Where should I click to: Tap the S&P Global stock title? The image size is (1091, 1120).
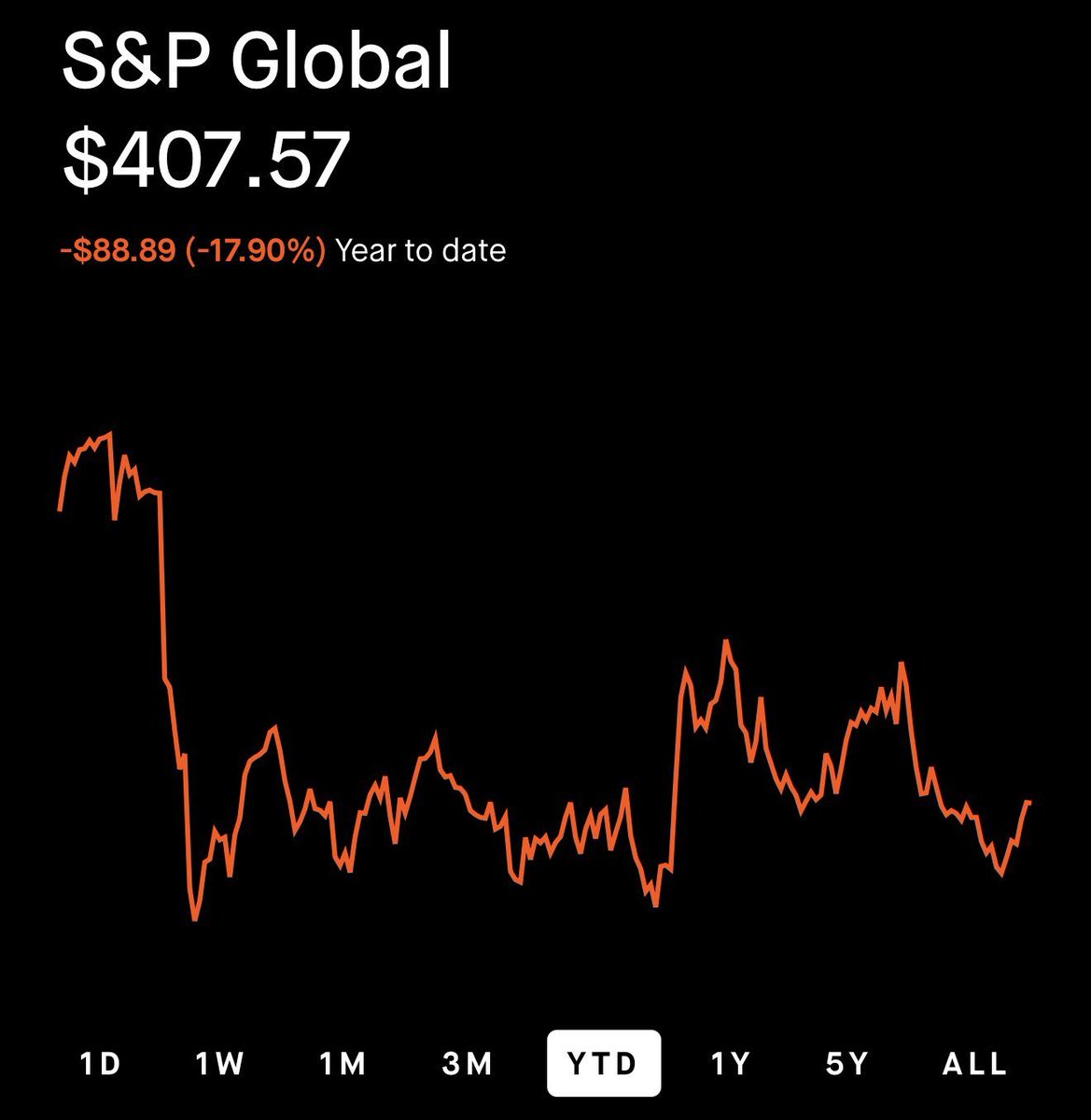[x=257, y=61]
